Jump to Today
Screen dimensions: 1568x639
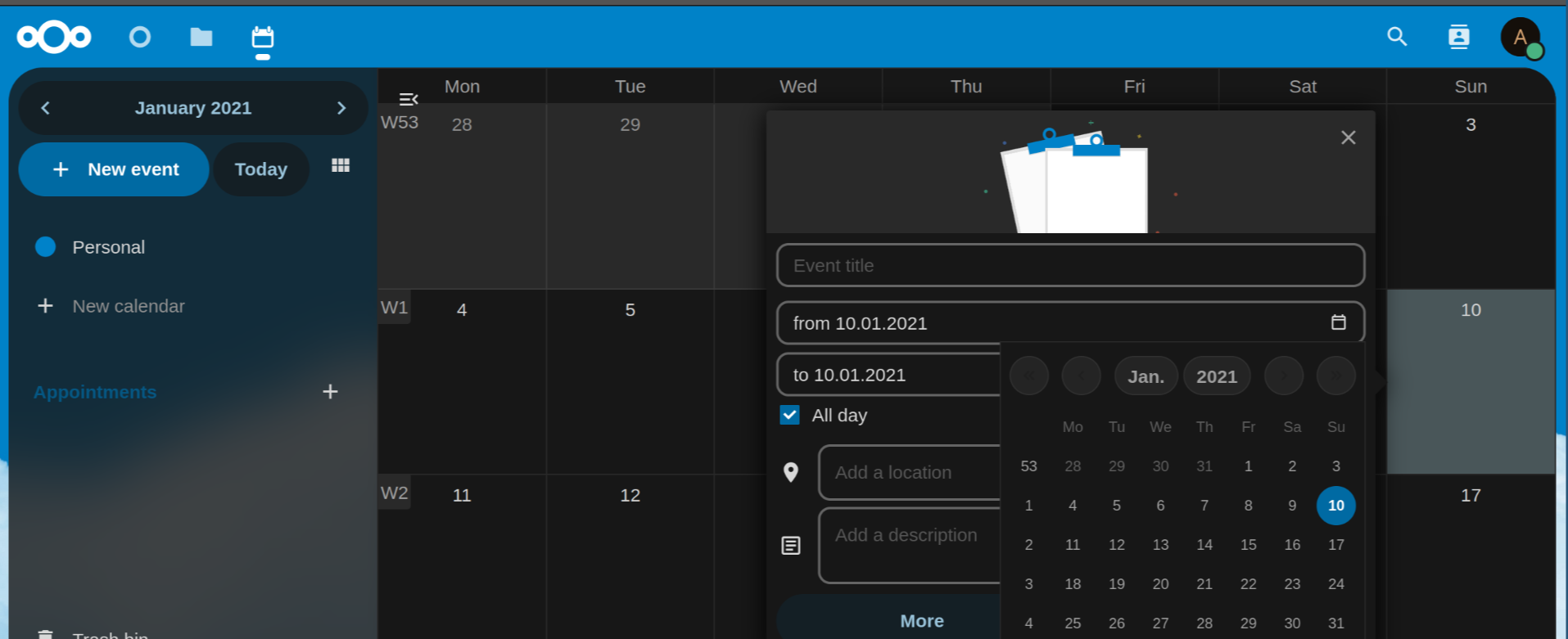(261, 169)
